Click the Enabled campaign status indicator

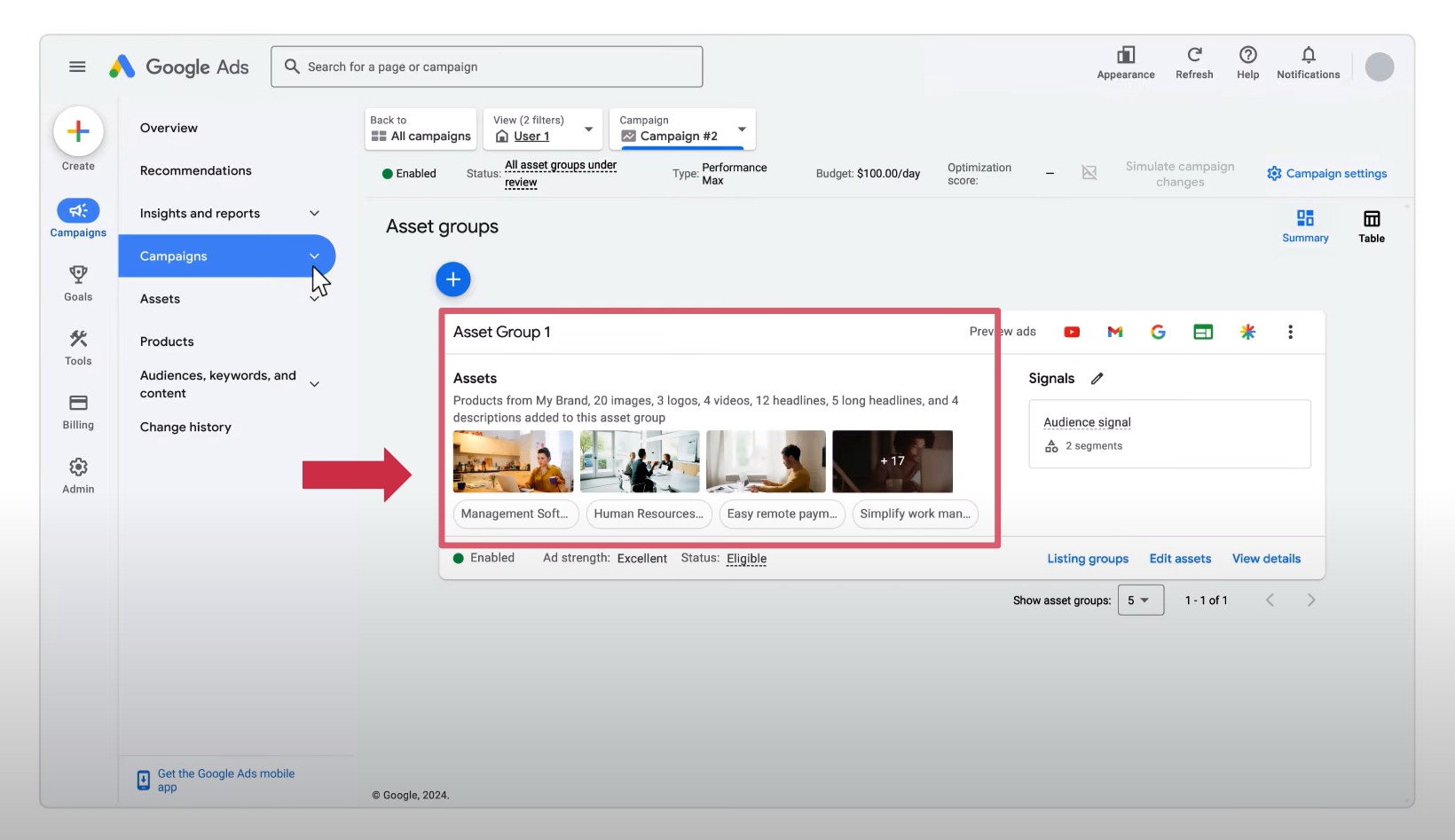coord(409,174)
